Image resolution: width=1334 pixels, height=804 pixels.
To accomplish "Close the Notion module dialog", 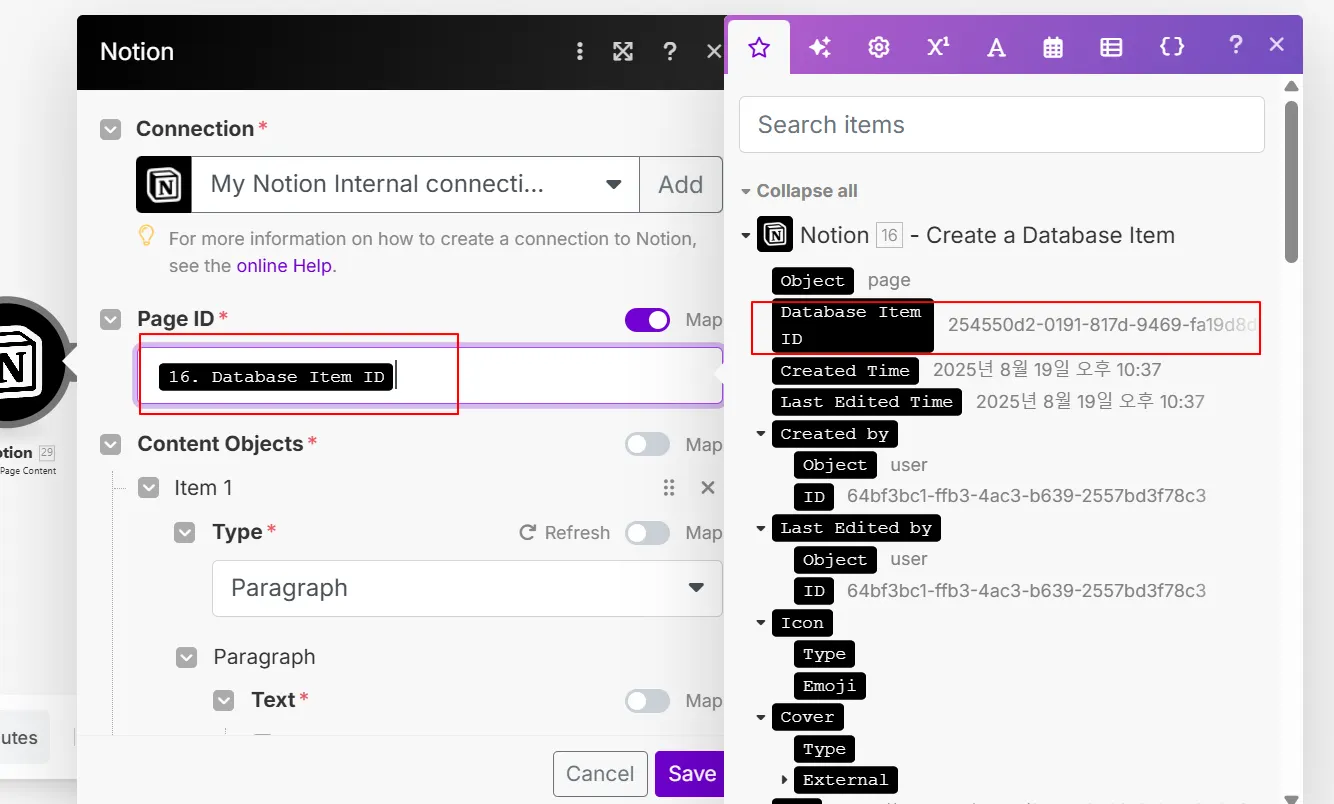I will point(714,52).
